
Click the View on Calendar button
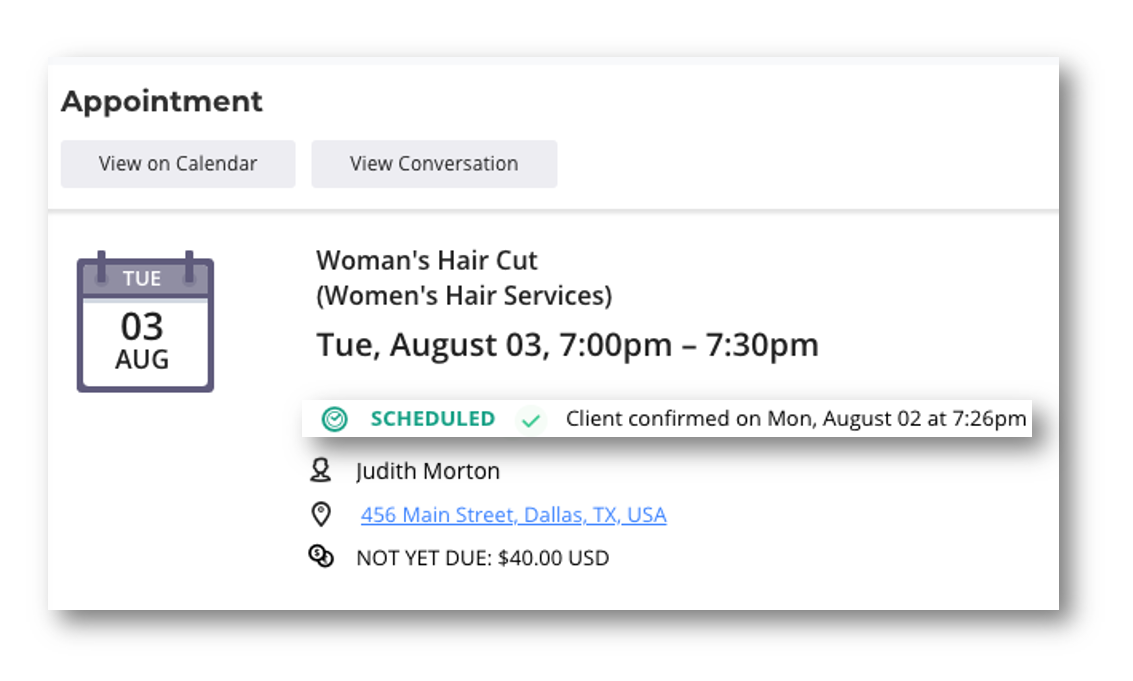coord(177,163)
